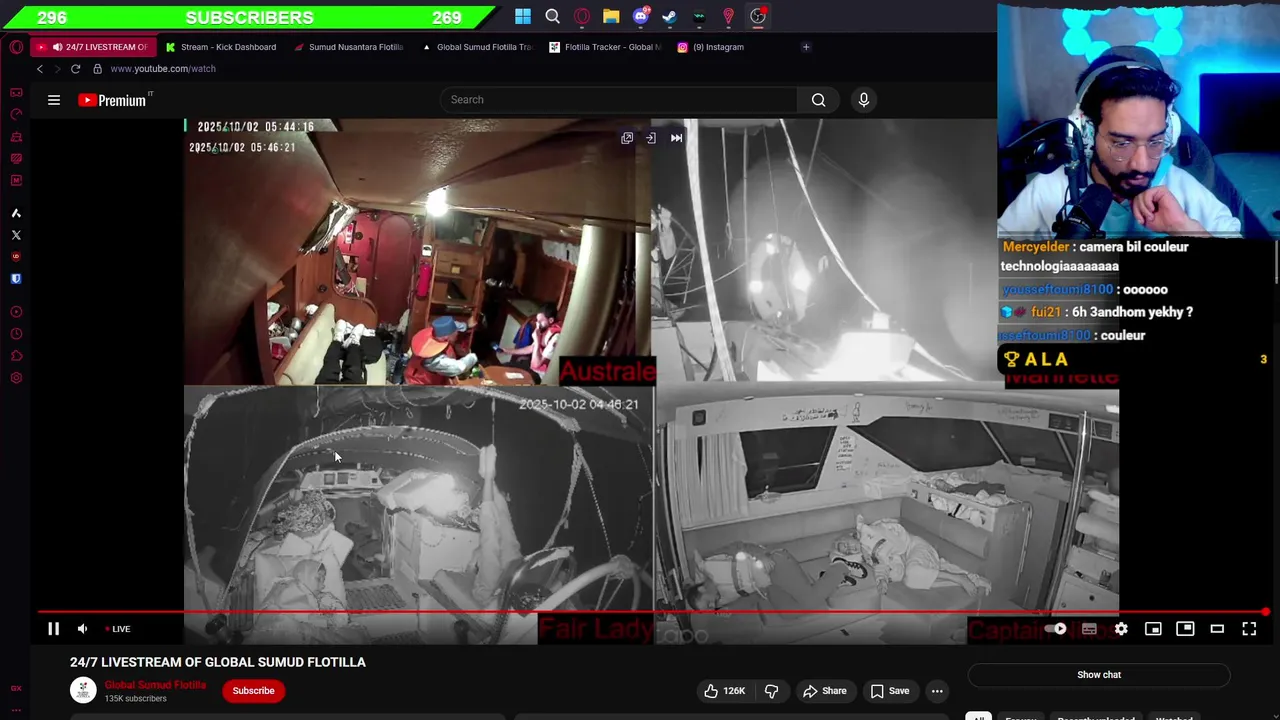
Task: Click the Opera GX menu logo
Action: 16,47
